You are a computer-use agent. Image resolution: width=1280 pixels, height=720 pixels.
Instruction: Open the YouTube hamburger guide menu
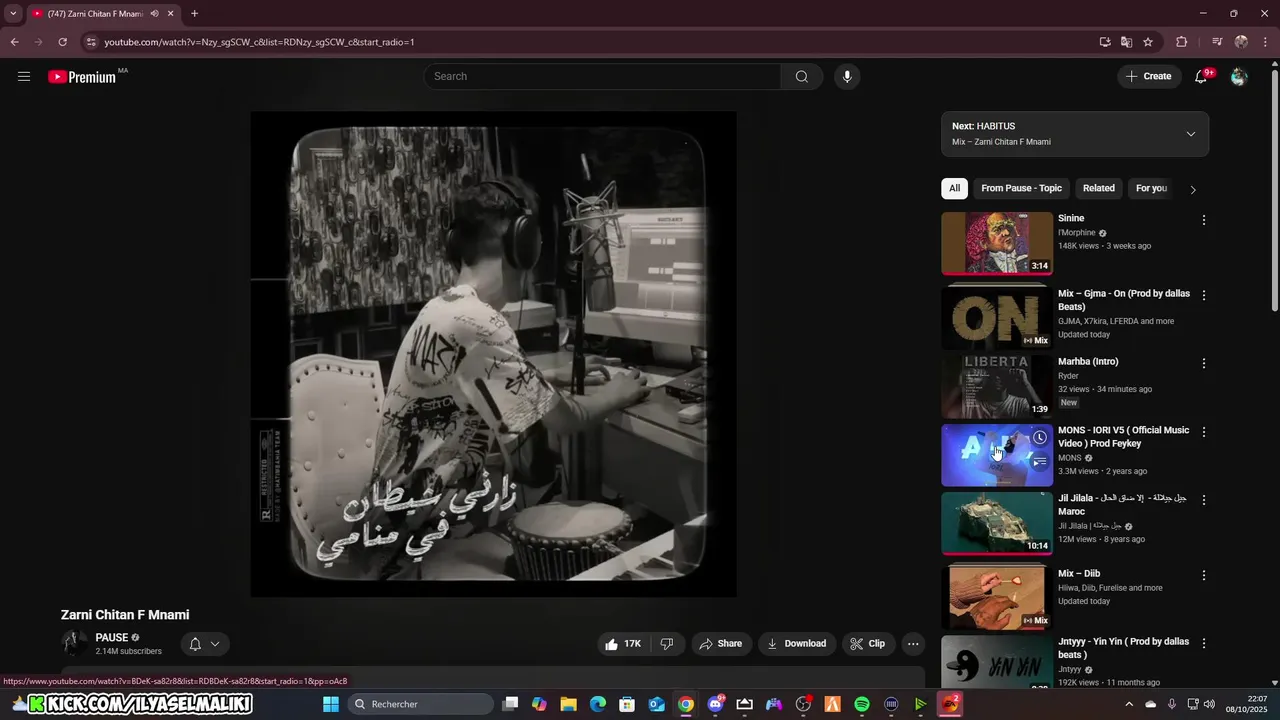(24, 76)
